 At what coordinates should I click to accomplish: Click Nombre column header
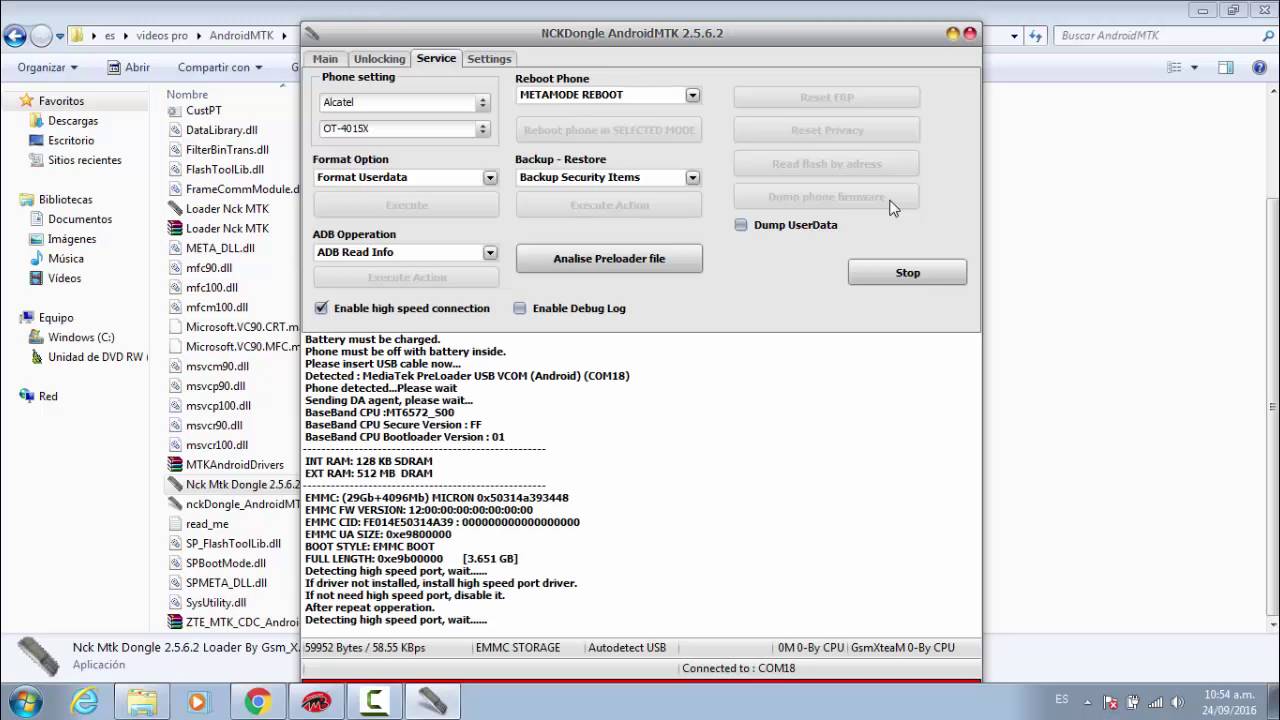click(x=188, y=94)
